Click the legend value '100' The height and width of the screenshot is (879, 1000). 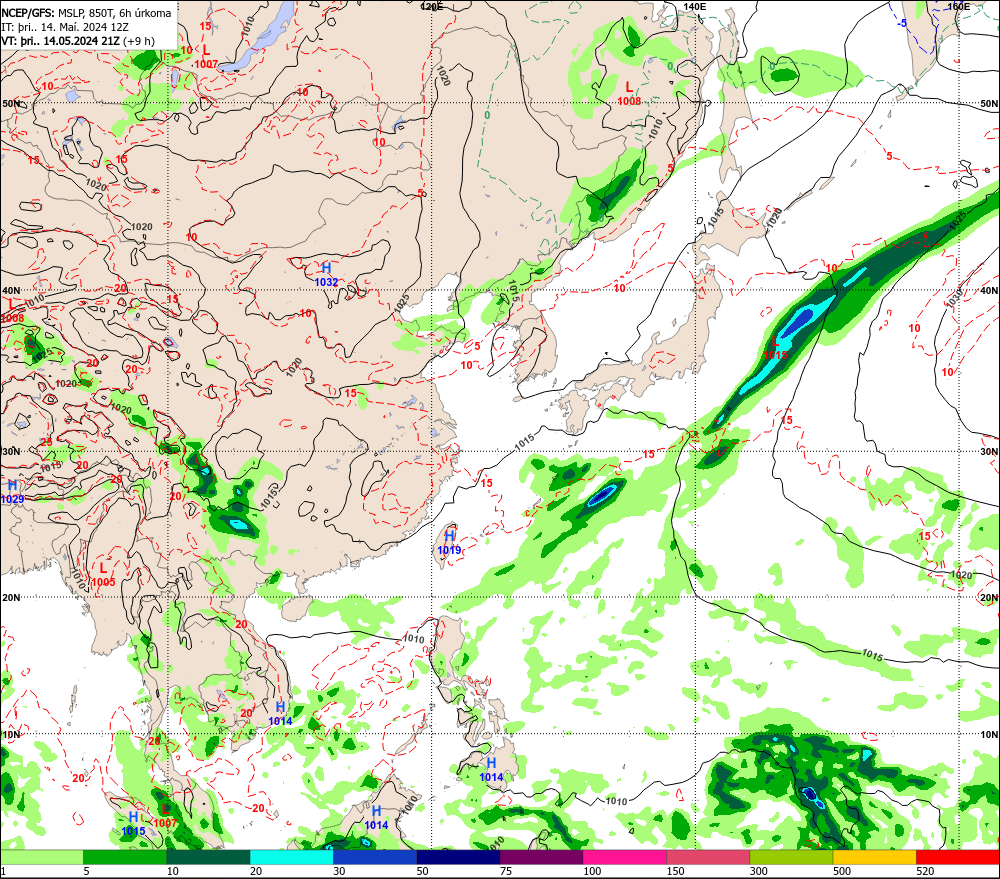[x=592, y=871]
